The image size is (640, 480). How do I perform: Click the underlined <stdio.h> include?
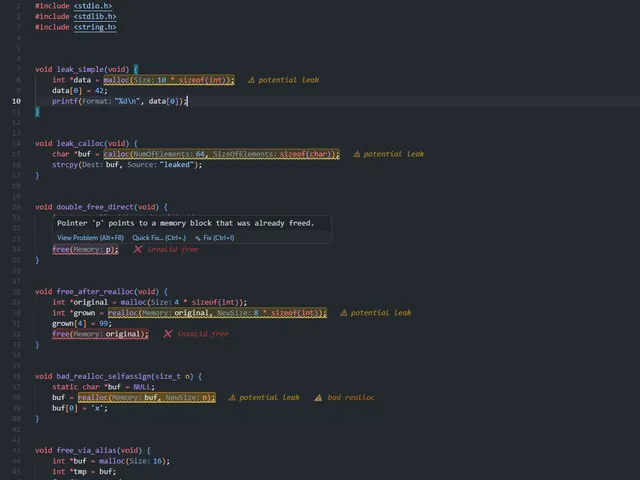coord(93,6)
